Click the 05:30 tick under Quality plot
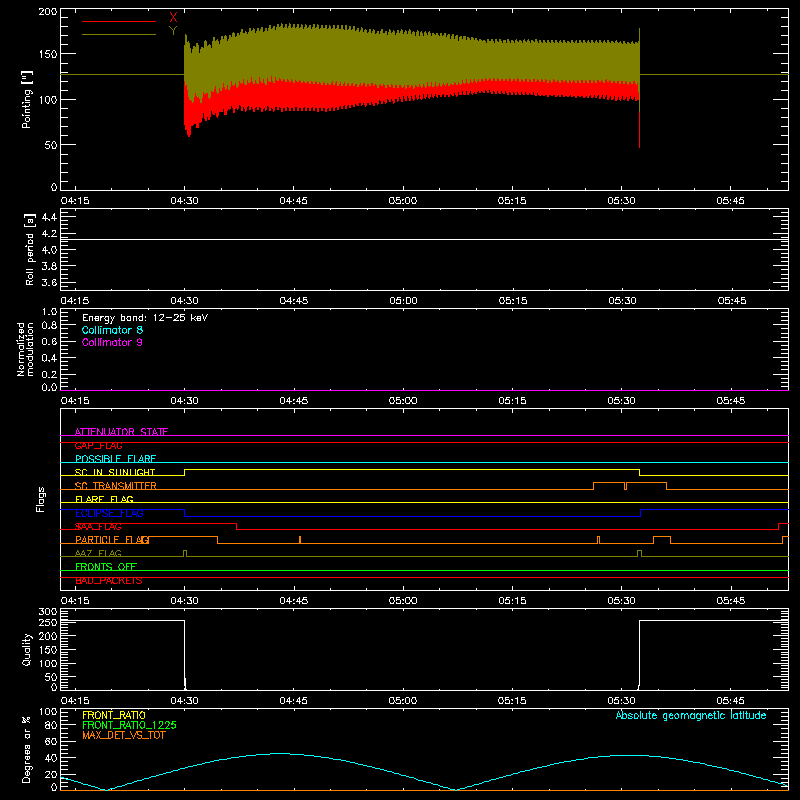The width and height of the screenshot is (800, 800). click(621, 701)
